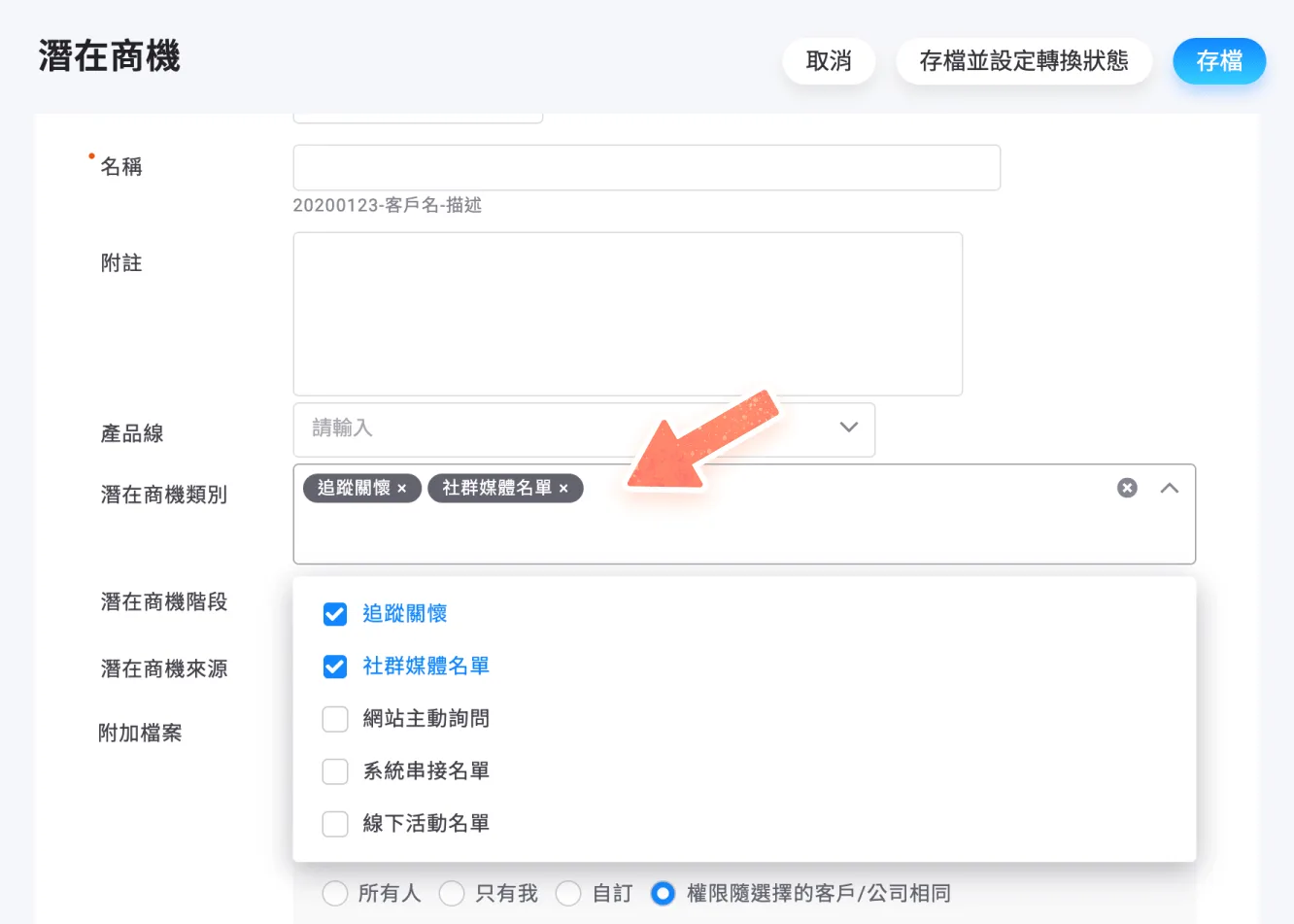
Task: Save the form with 存檔 button
Action: point(1219,61)
